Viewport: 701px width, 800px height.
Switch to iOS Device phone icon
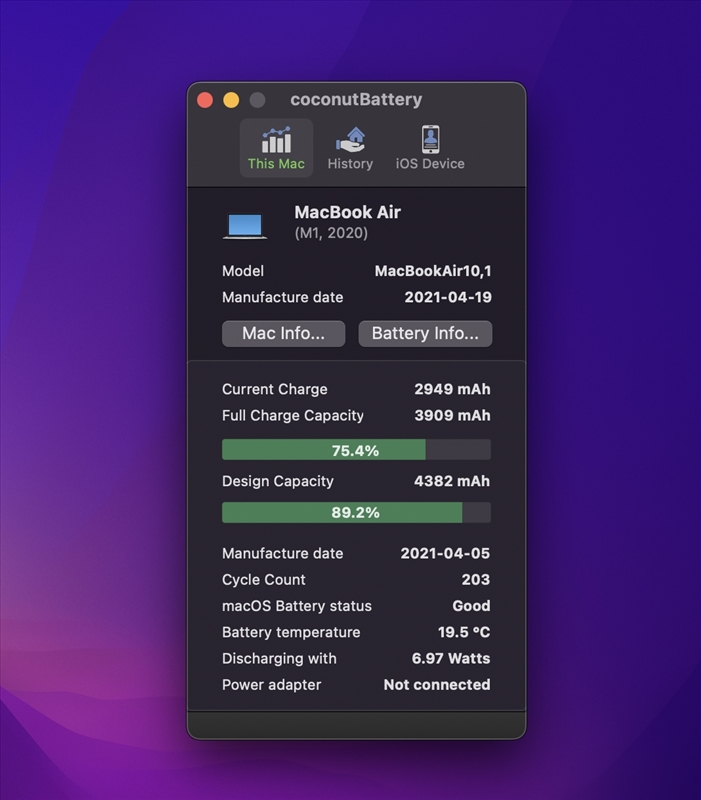click(x=430, y=139)
